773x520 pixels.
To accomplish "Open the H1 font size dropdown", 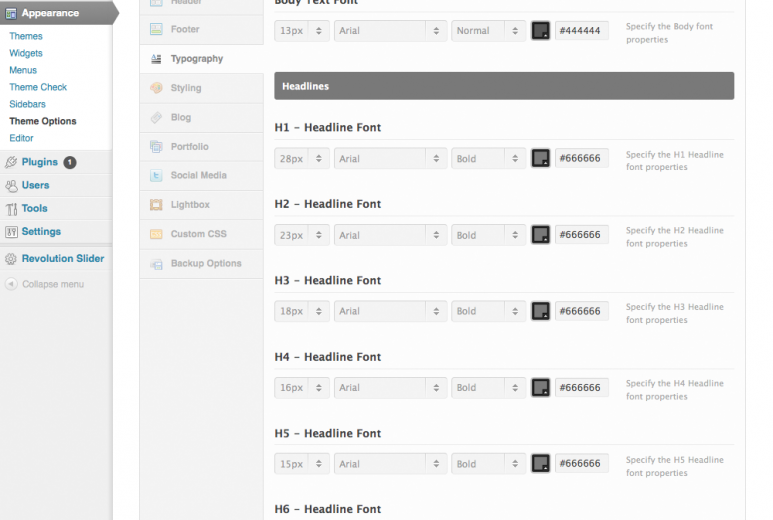I will pyautogui.click(x=302, y=158).
